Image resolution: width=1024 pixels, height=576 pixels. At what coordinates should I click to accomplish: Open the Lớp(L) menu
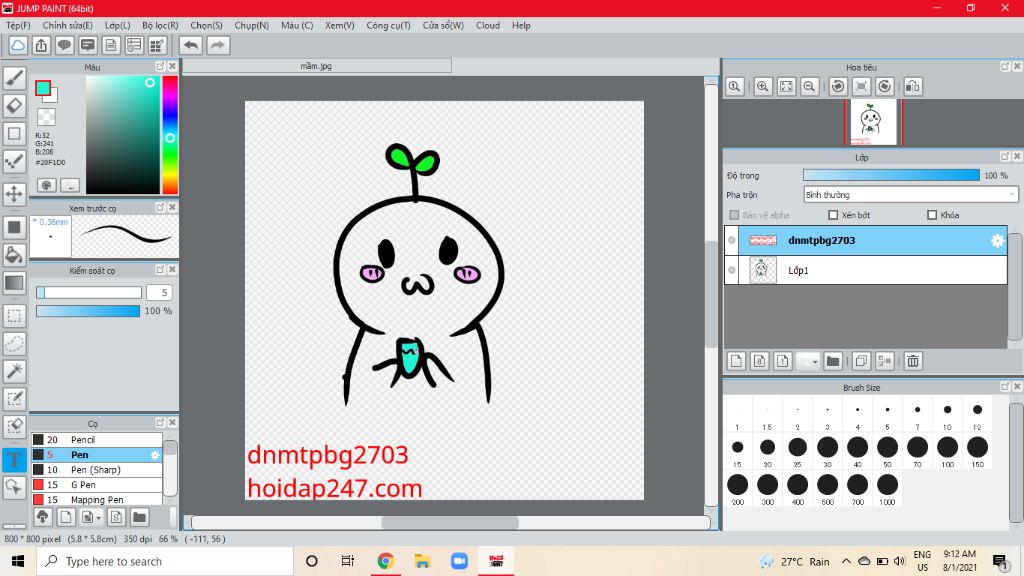coord(118,25)
